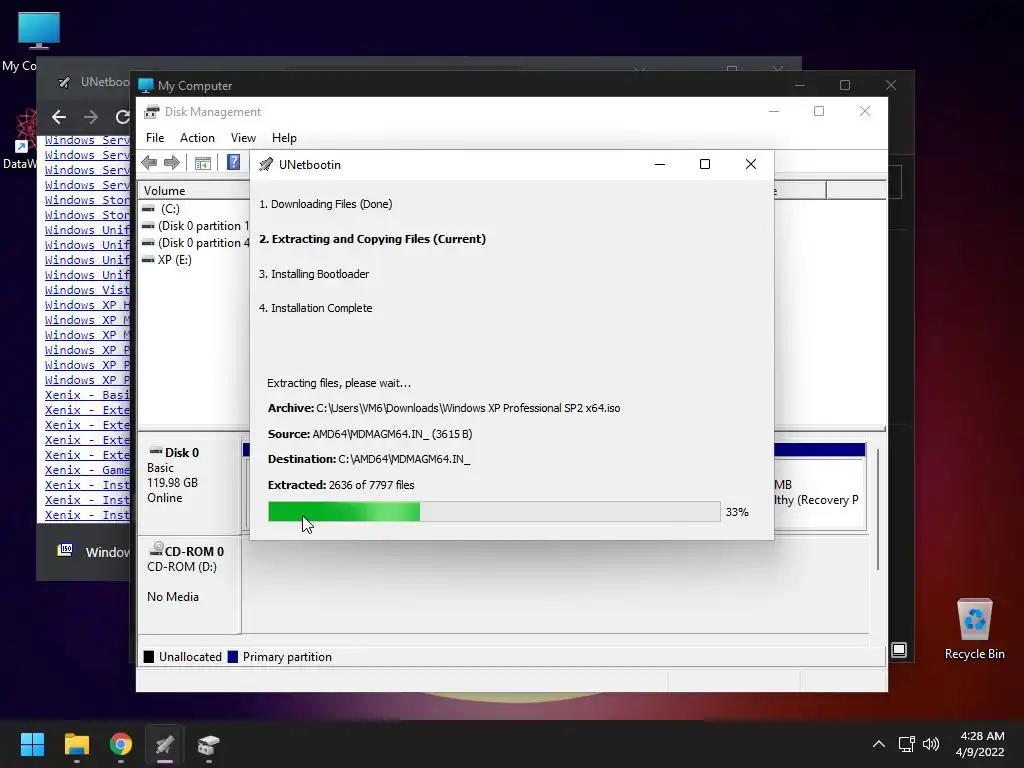Select the My Computer desktop icon

pos(39,31)
